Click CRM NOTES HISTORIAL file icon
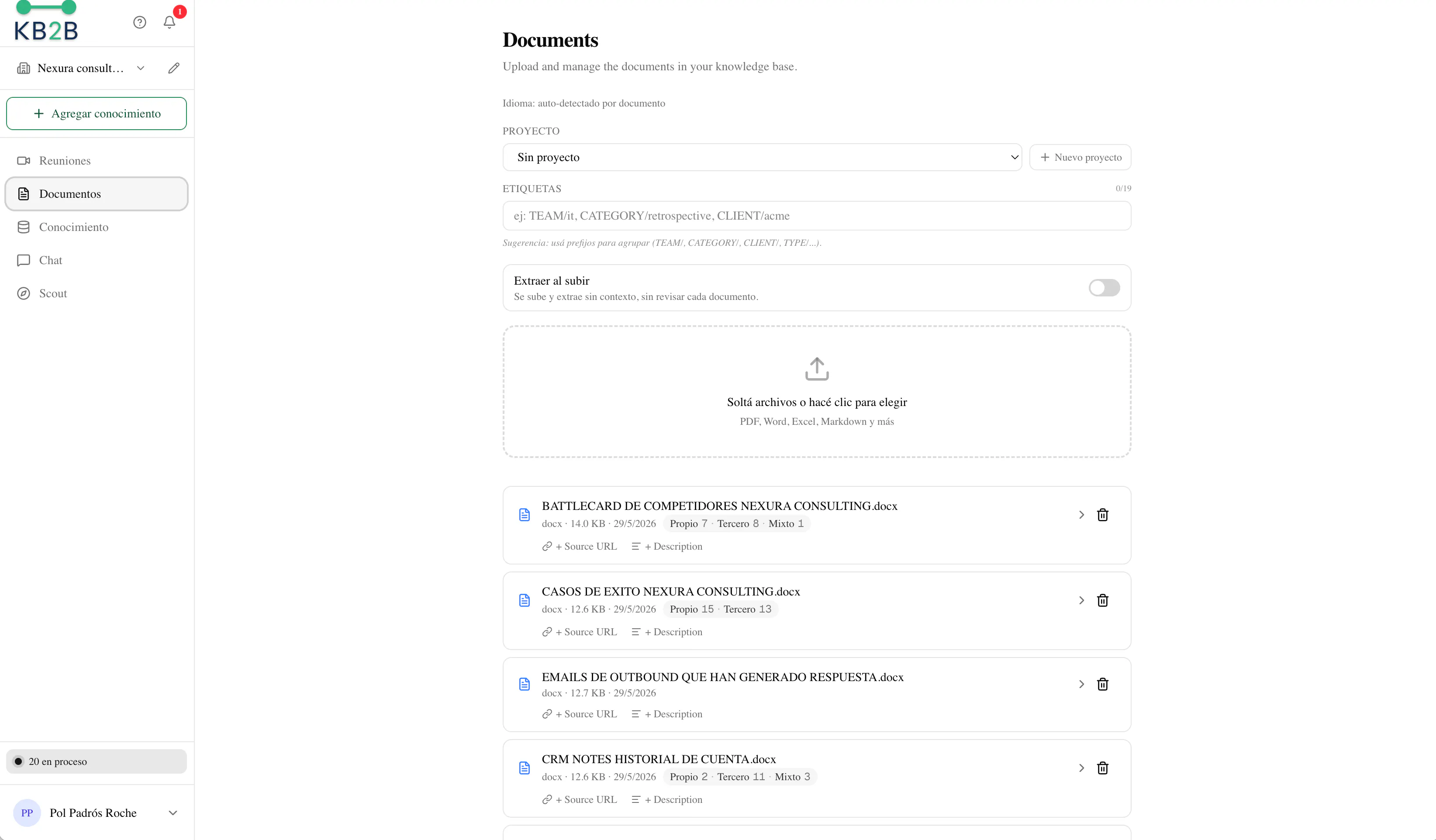Viewport: 1436px width, 840px height. (x=524, y=768)
